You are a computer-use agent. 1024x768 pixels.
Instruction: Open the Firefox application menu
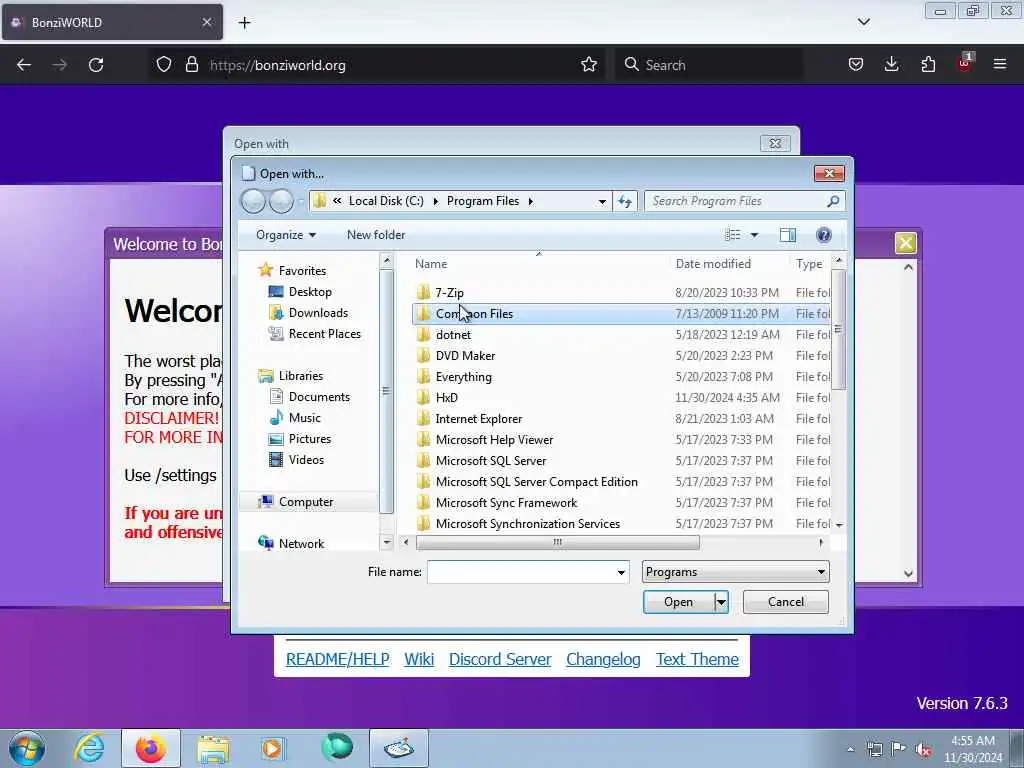[1000, 65]
